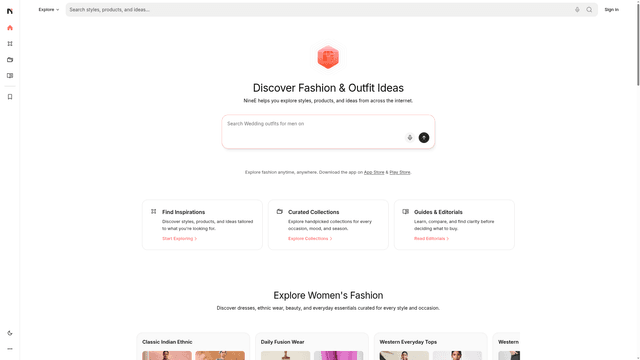Click the Explore Collections link
Screen dimensions: 640x360
coord(310,238)
